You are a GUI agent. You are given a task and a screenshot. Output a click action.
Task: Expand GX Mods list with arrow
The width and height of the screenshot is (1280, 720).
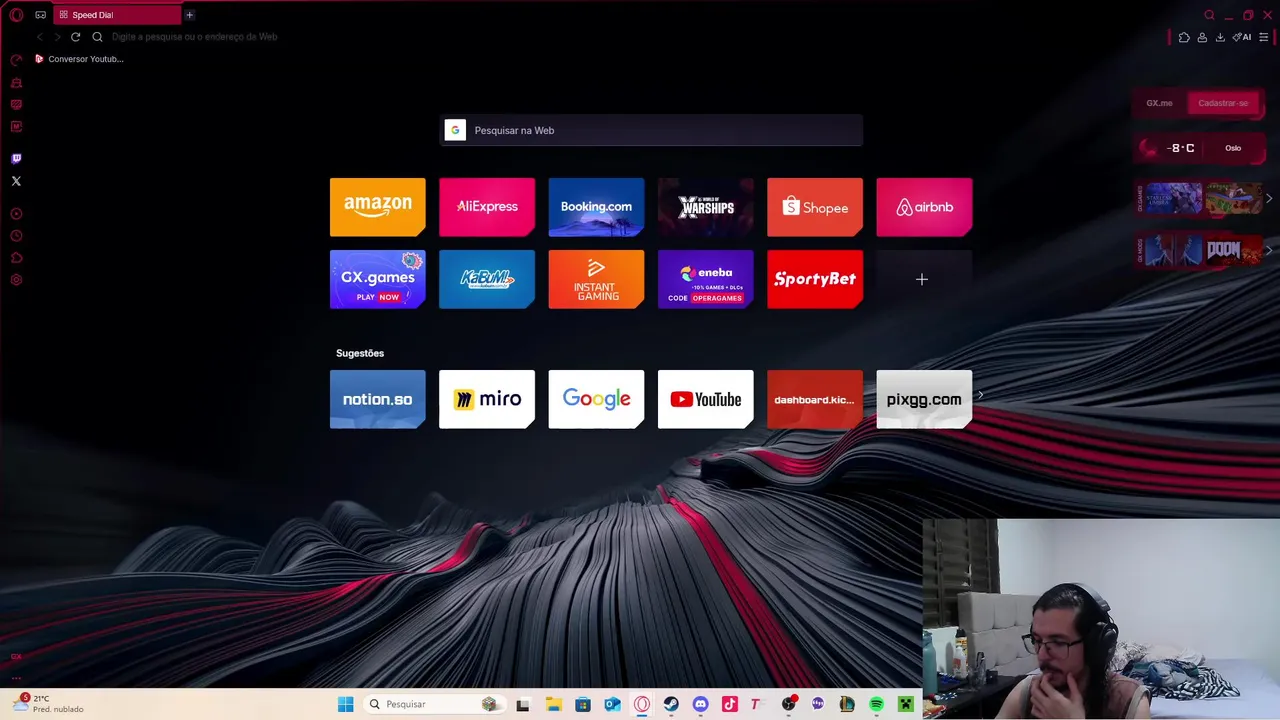[x=1269, y=250]
